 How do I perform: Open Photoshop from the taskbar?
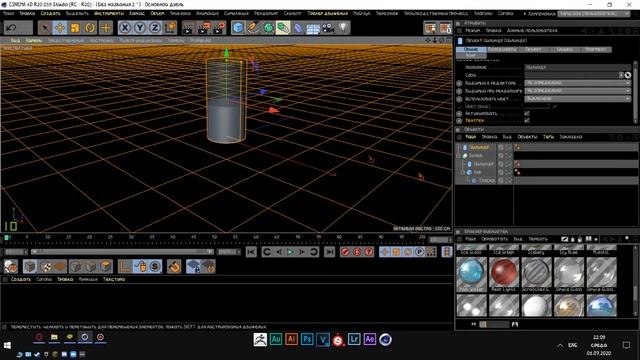point(307,339)
